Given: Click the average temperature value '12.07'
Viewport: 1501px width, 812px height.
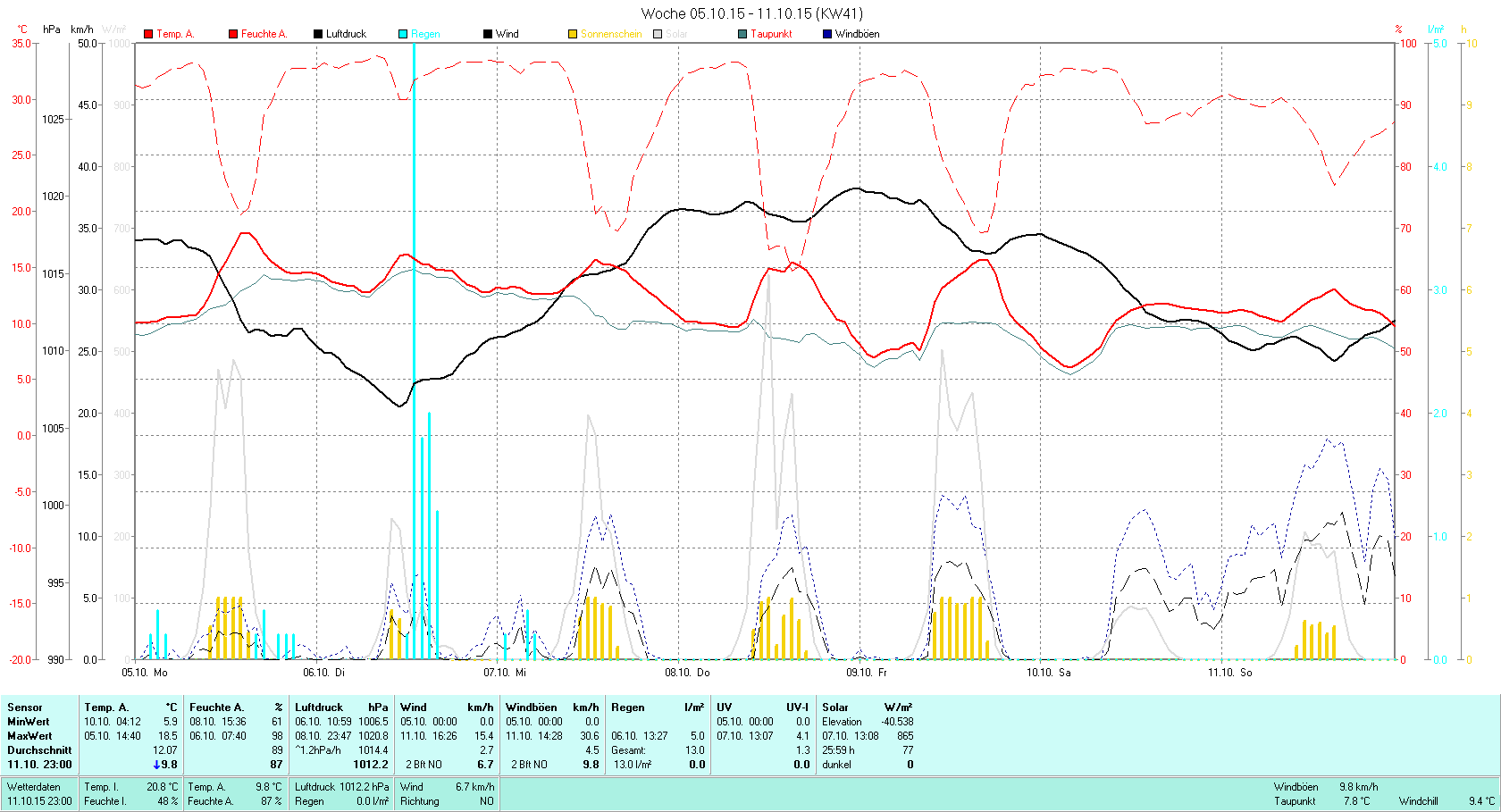Looking at the screenshot, I should [164, 749].
